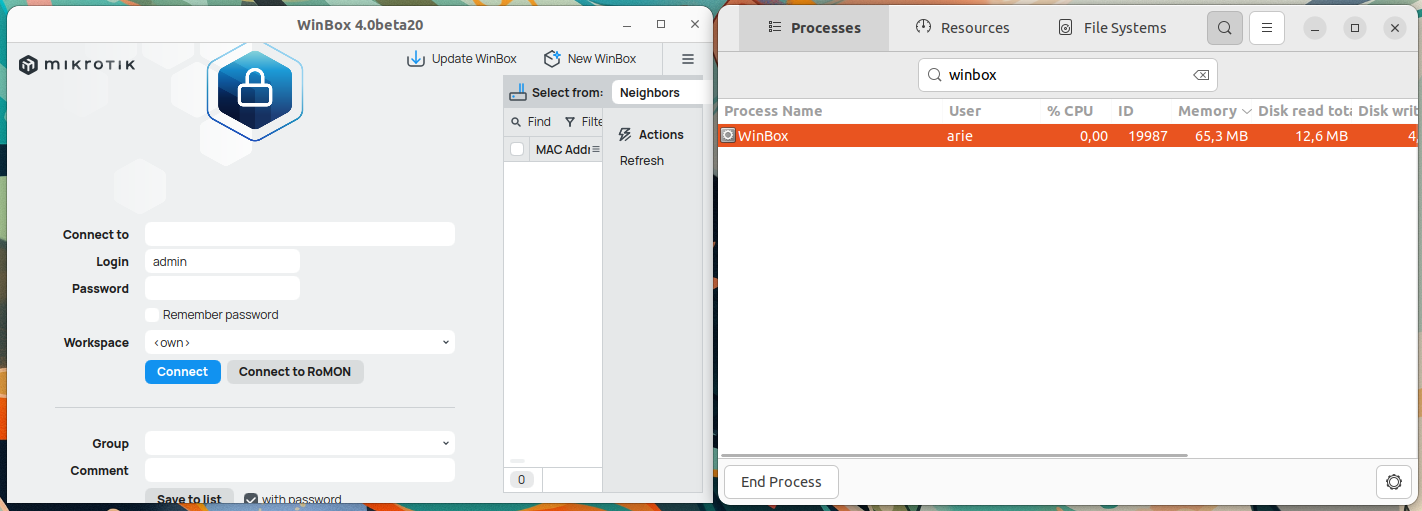Open process properties gear icon

coord(1393,482)
